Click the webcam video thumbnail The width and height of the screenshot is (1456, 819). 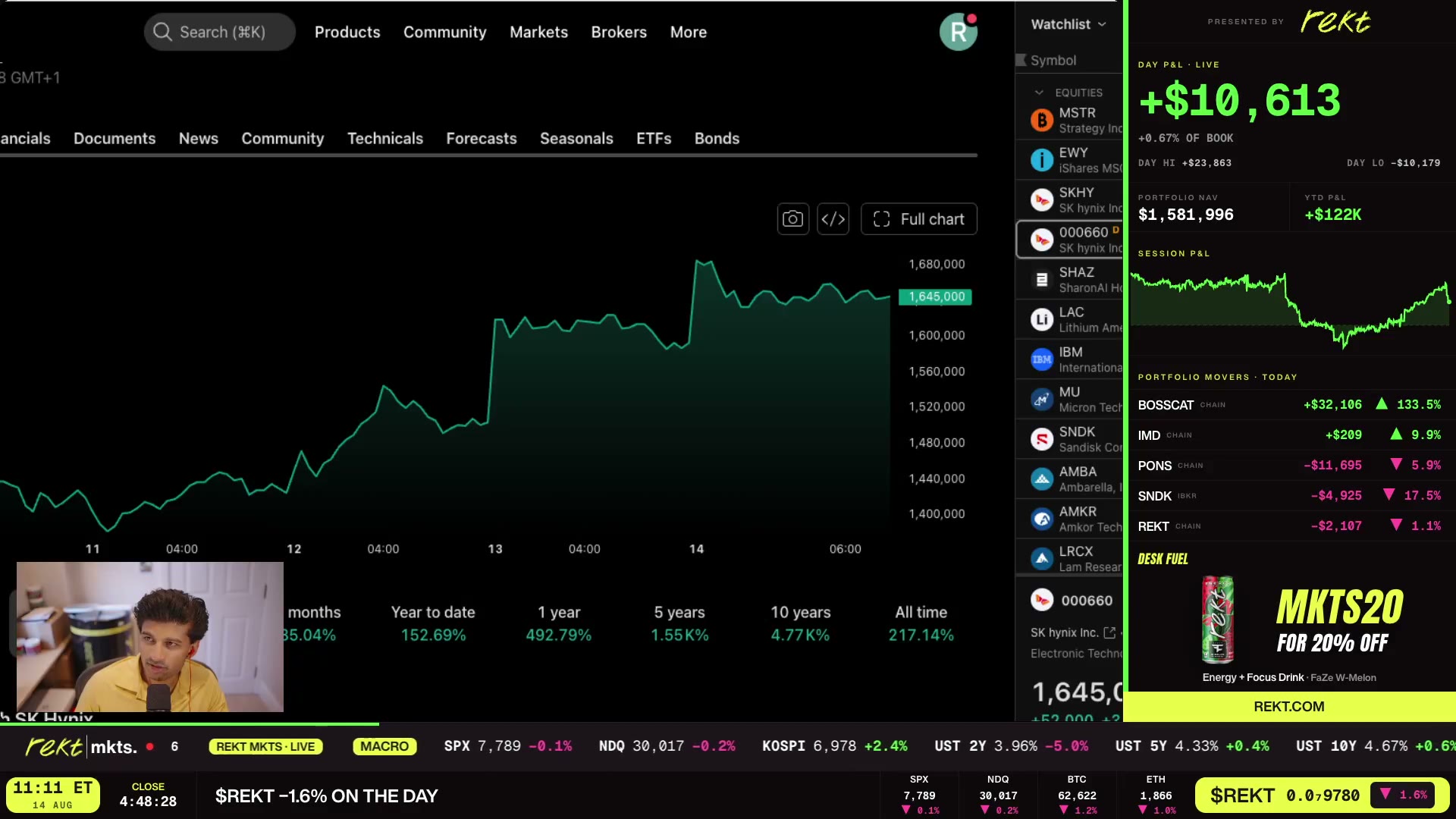[x=150, y=637]
